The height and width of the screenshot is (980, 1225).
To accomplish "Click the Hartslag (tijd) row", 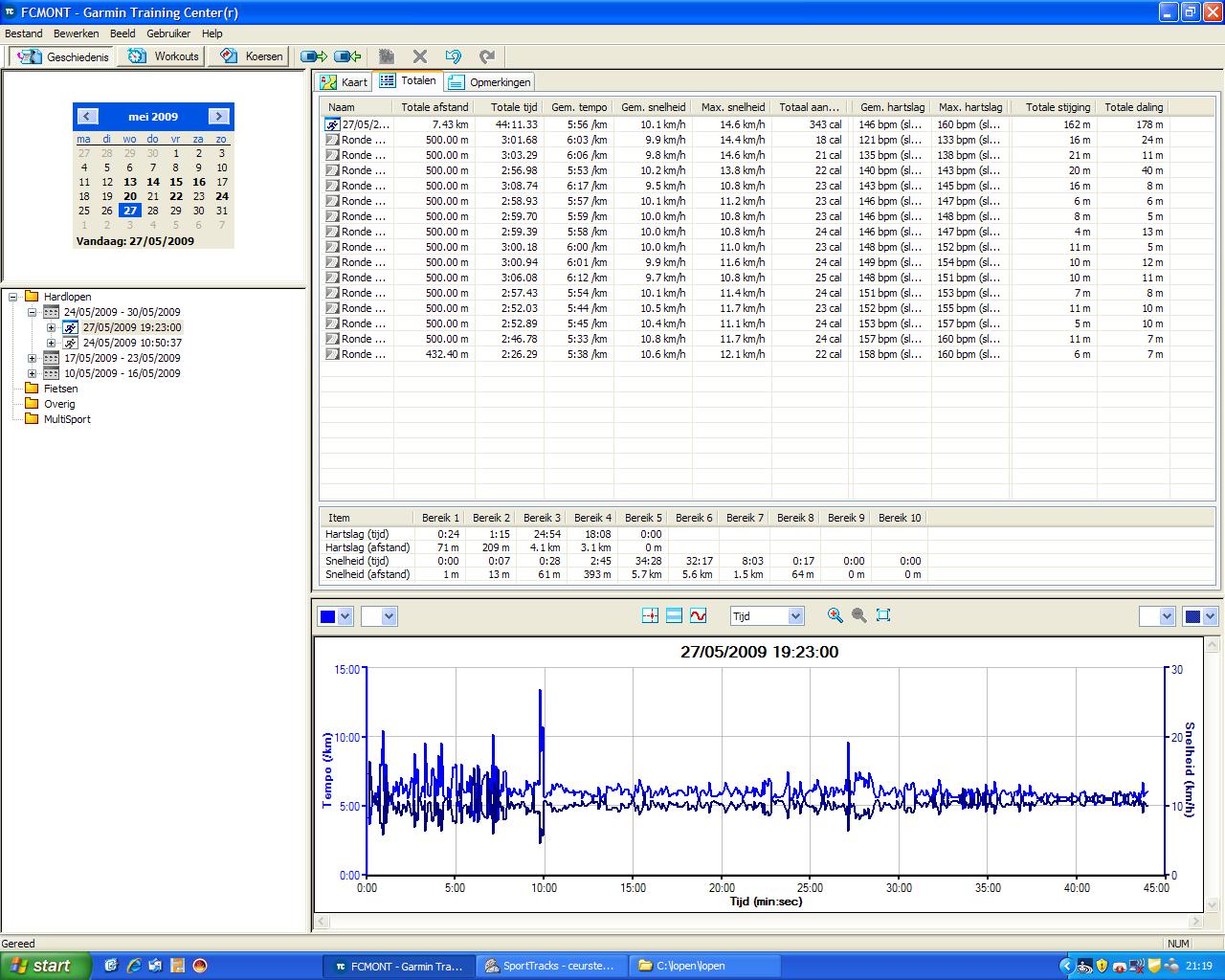I will 624,534.
